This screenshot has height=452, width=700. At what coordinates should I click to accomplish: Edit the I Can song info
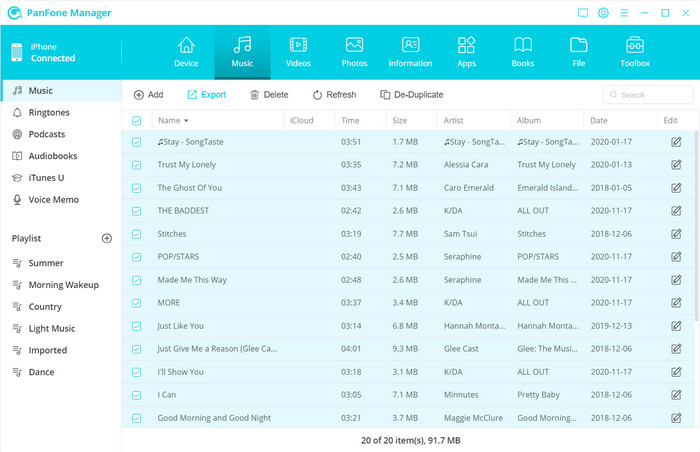[676, 395]
